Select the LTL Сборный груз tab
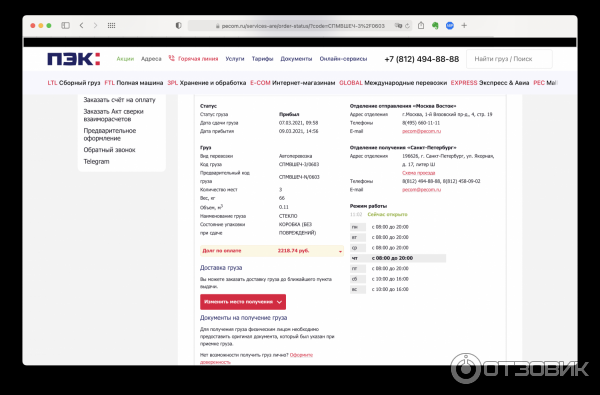This screenshot has width=600, height=395. (74, 83)
